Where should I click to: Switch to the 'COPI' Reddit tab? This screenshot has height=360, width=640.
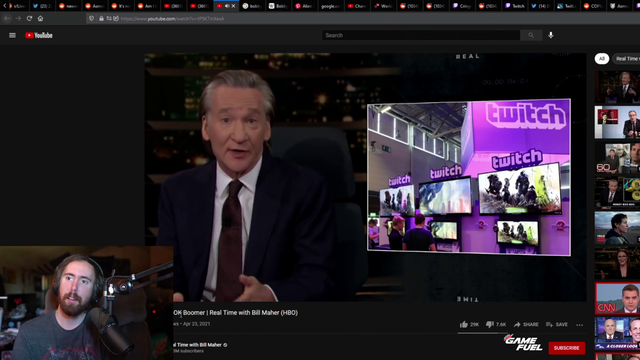593,6
